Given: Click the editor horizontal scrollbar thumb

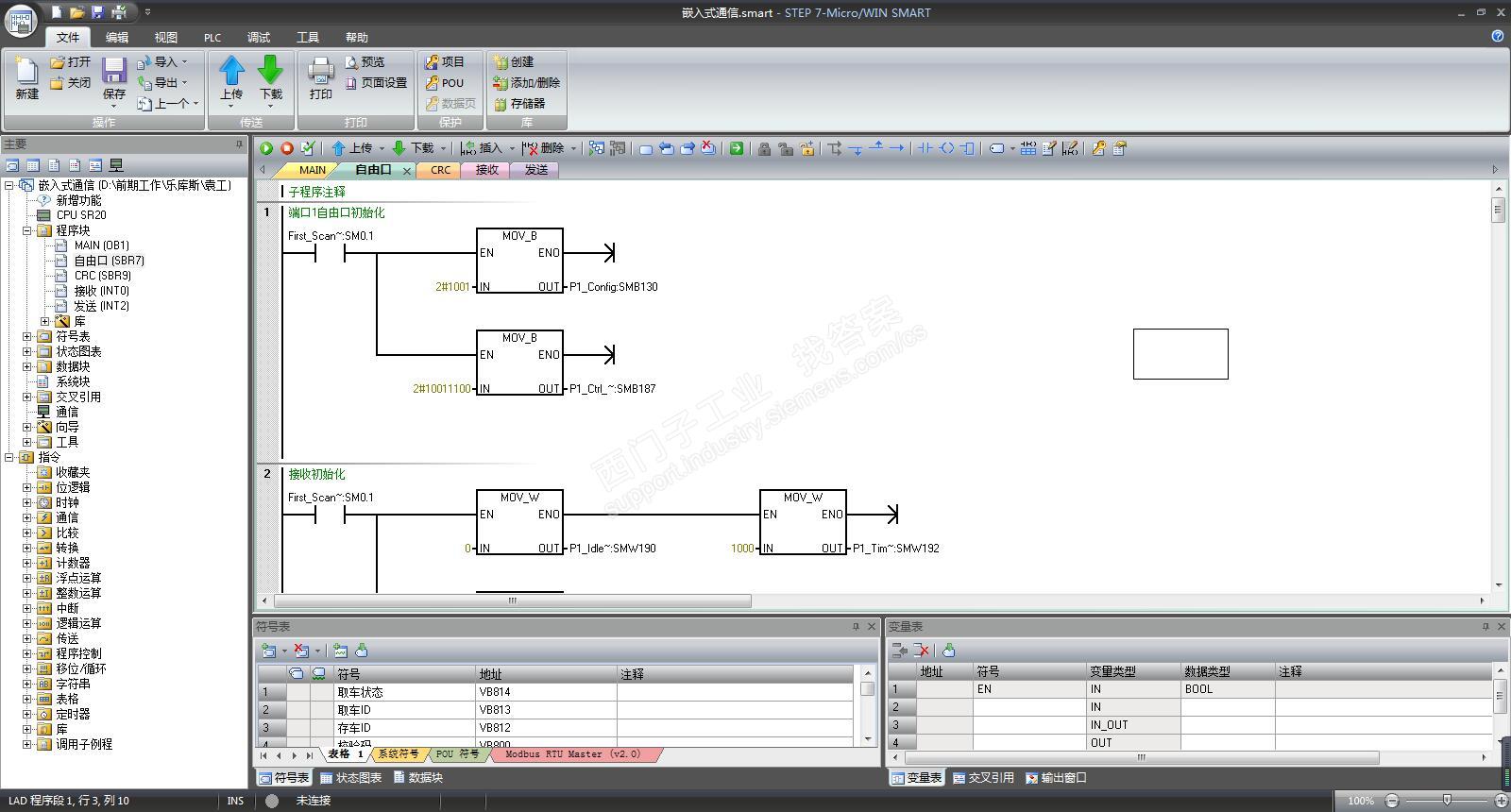Looking at the screenshot, I should coord(511,601).
